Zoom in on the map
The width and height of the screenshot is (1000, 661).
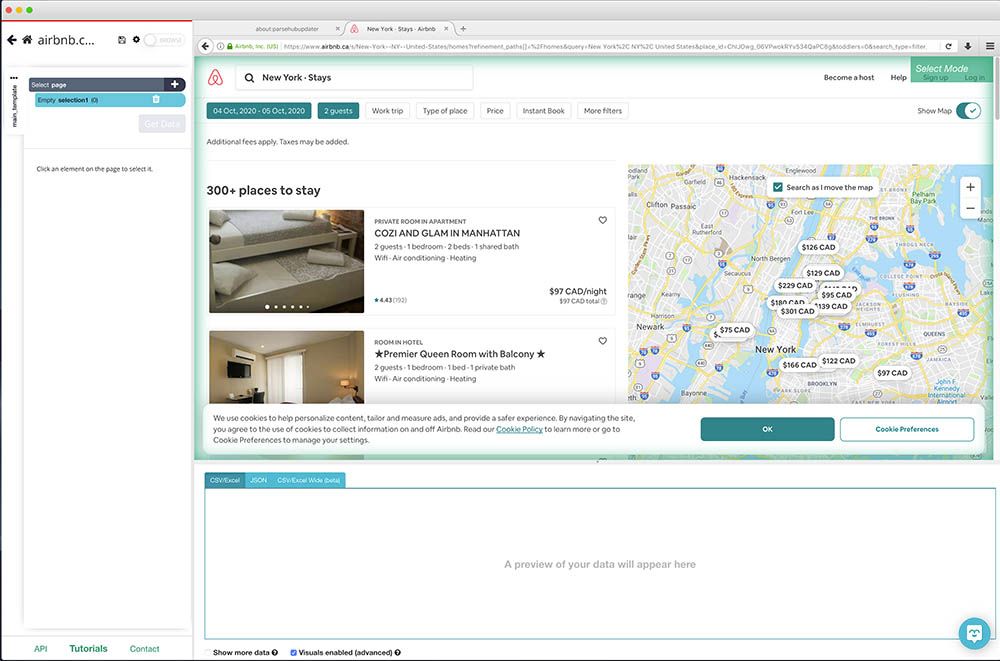(x=970, y=187)
